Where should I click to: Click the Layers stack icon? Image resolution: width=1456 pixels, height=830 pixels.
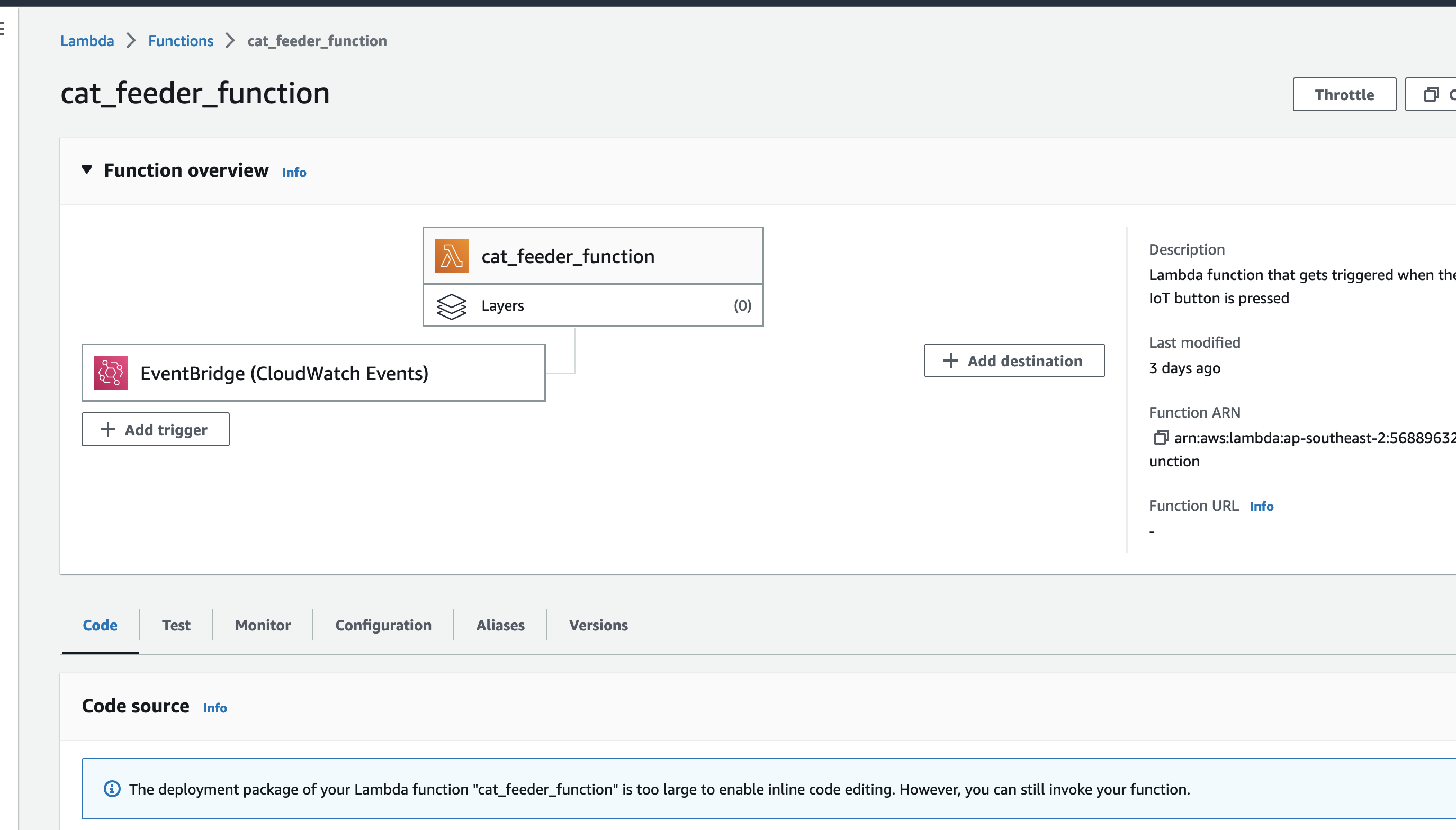(x=451, y=306)
